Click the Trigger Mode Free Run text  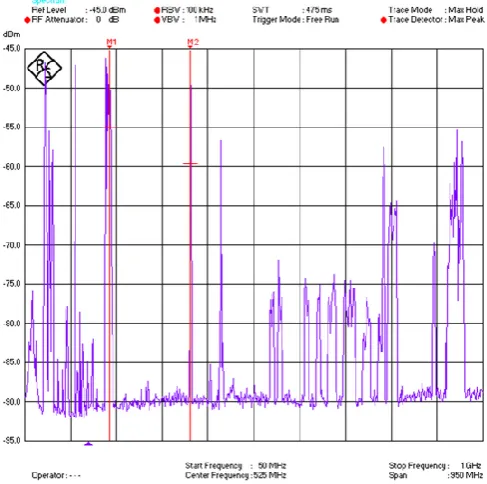(x=296, y=20)
